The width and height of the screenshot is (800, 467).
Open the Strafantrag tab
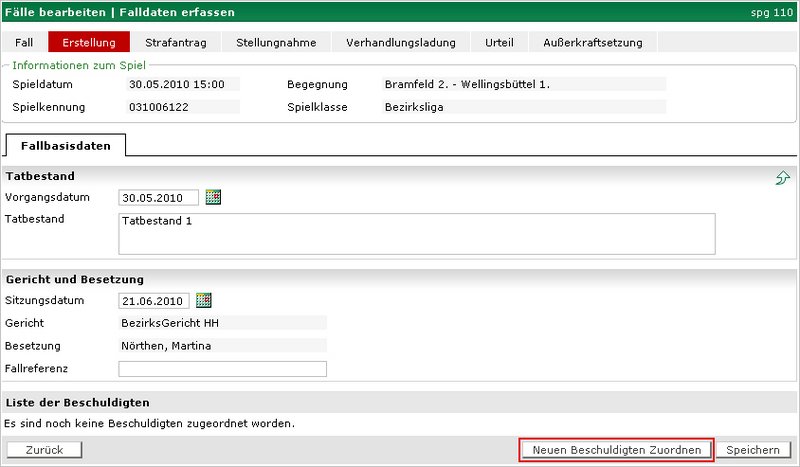[x=175, y=42]
